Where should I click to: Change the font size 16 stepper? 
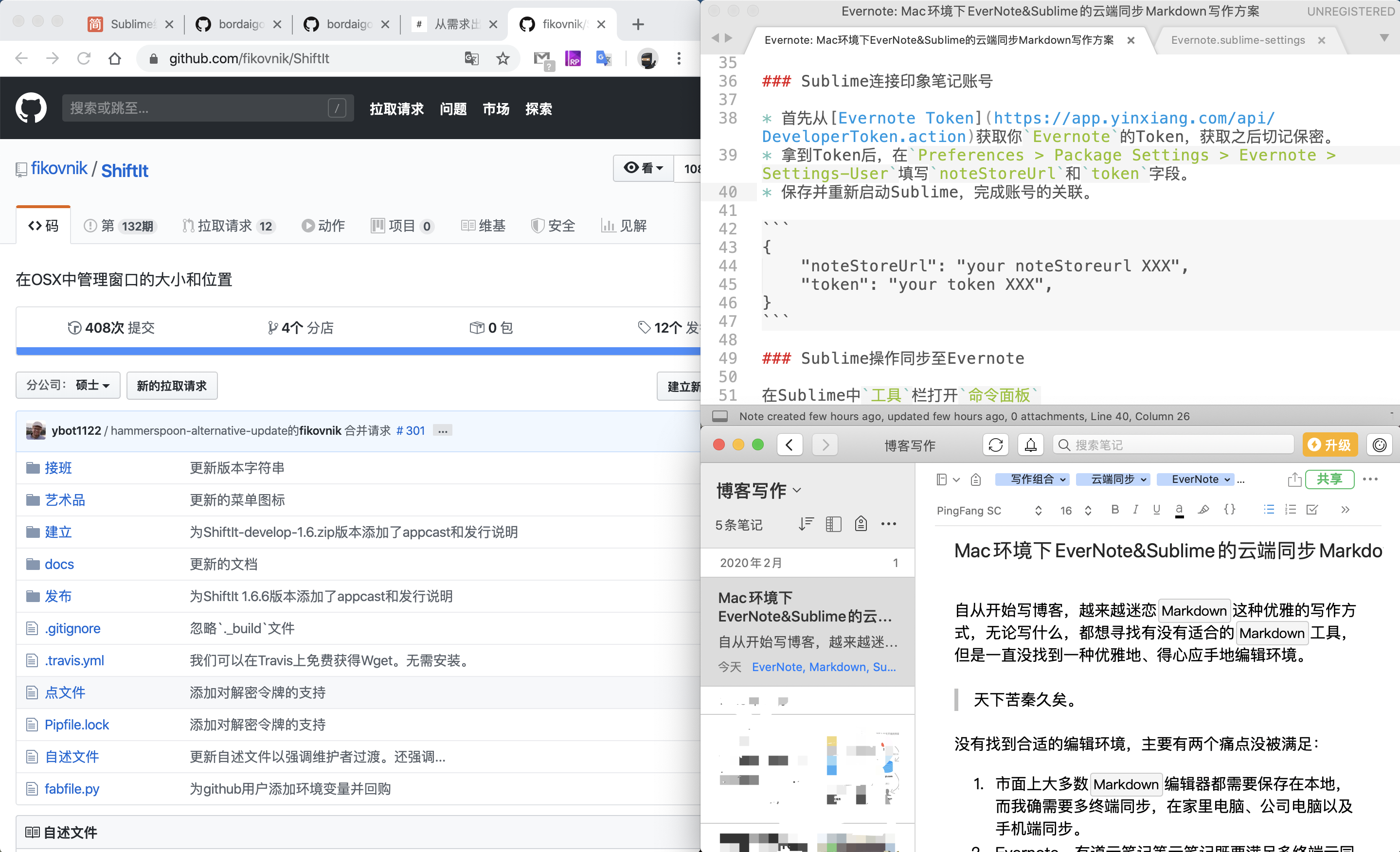click(x=1088, y=510)
